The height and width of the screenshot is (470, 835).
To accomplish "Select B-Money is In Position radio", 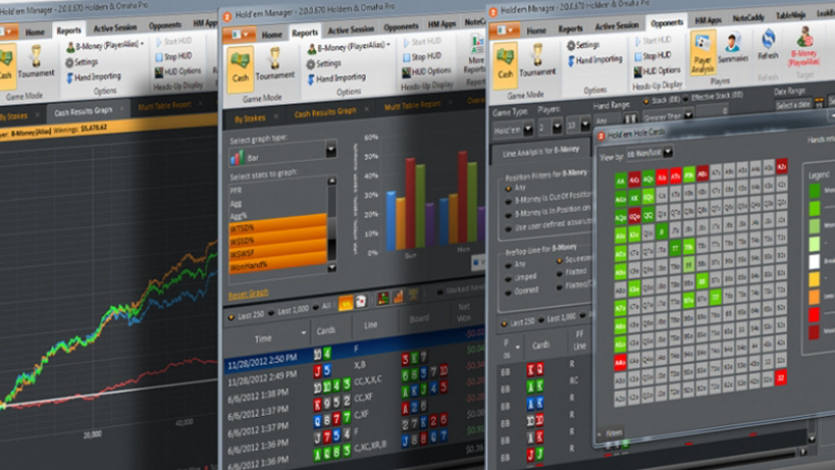I will (508, 215).
